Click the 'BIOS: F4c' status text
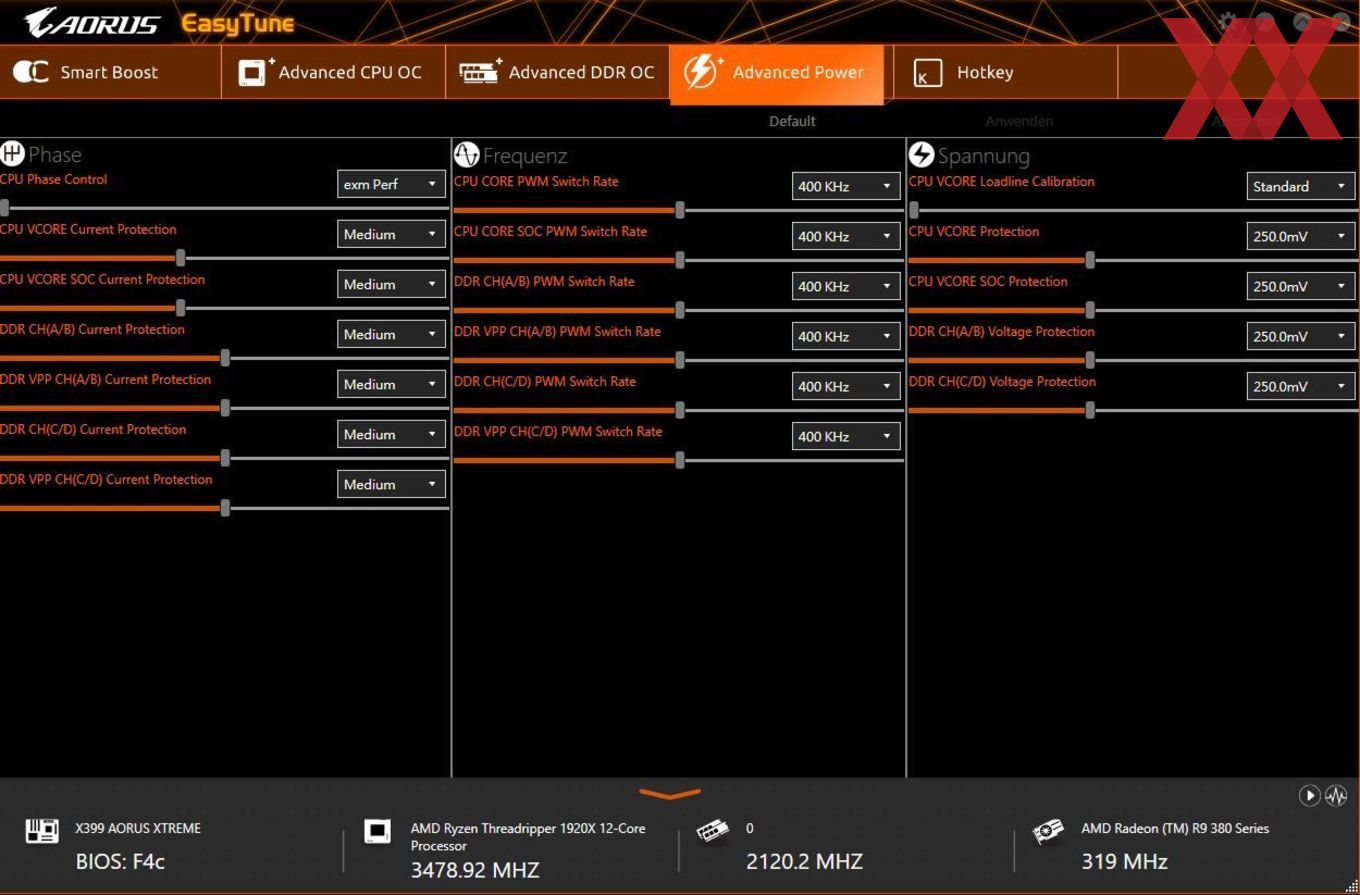The image size is (1360, 895). tap(120, 861)
